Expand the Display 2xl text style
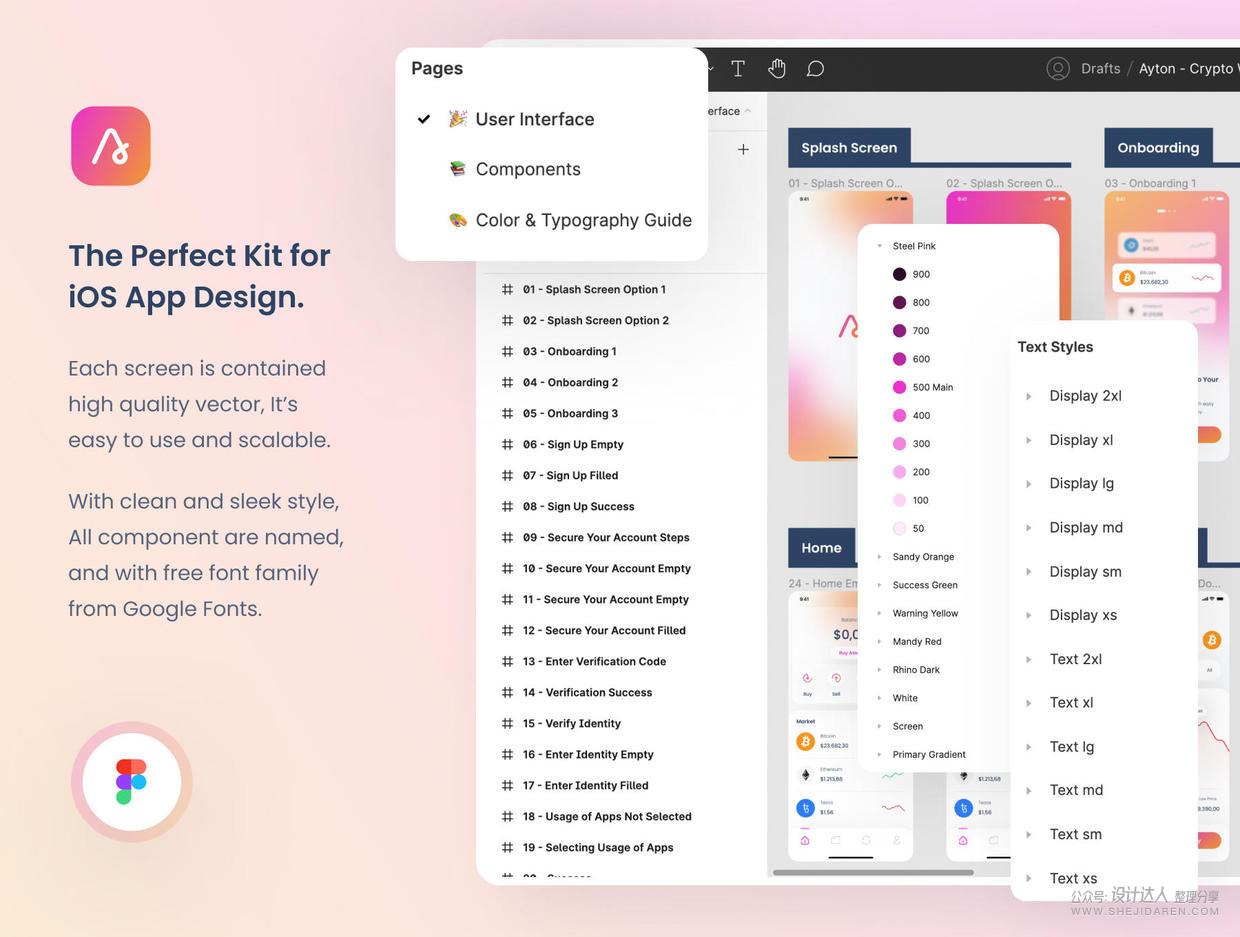1240x937 pixels. tap(1028, 396)
